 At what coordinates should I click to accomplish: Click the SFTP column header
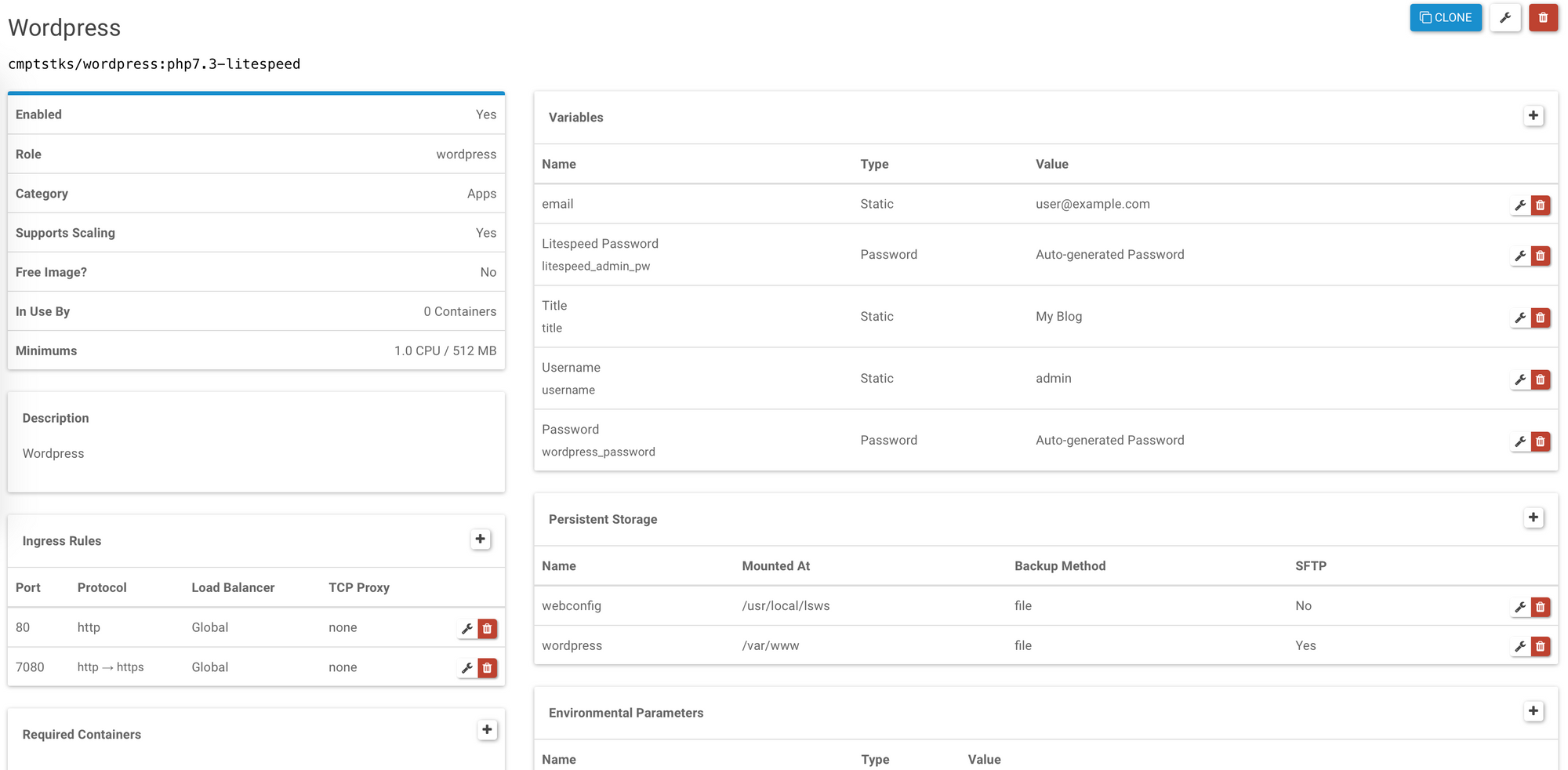pyautogui.click(x=1311, y=565)
